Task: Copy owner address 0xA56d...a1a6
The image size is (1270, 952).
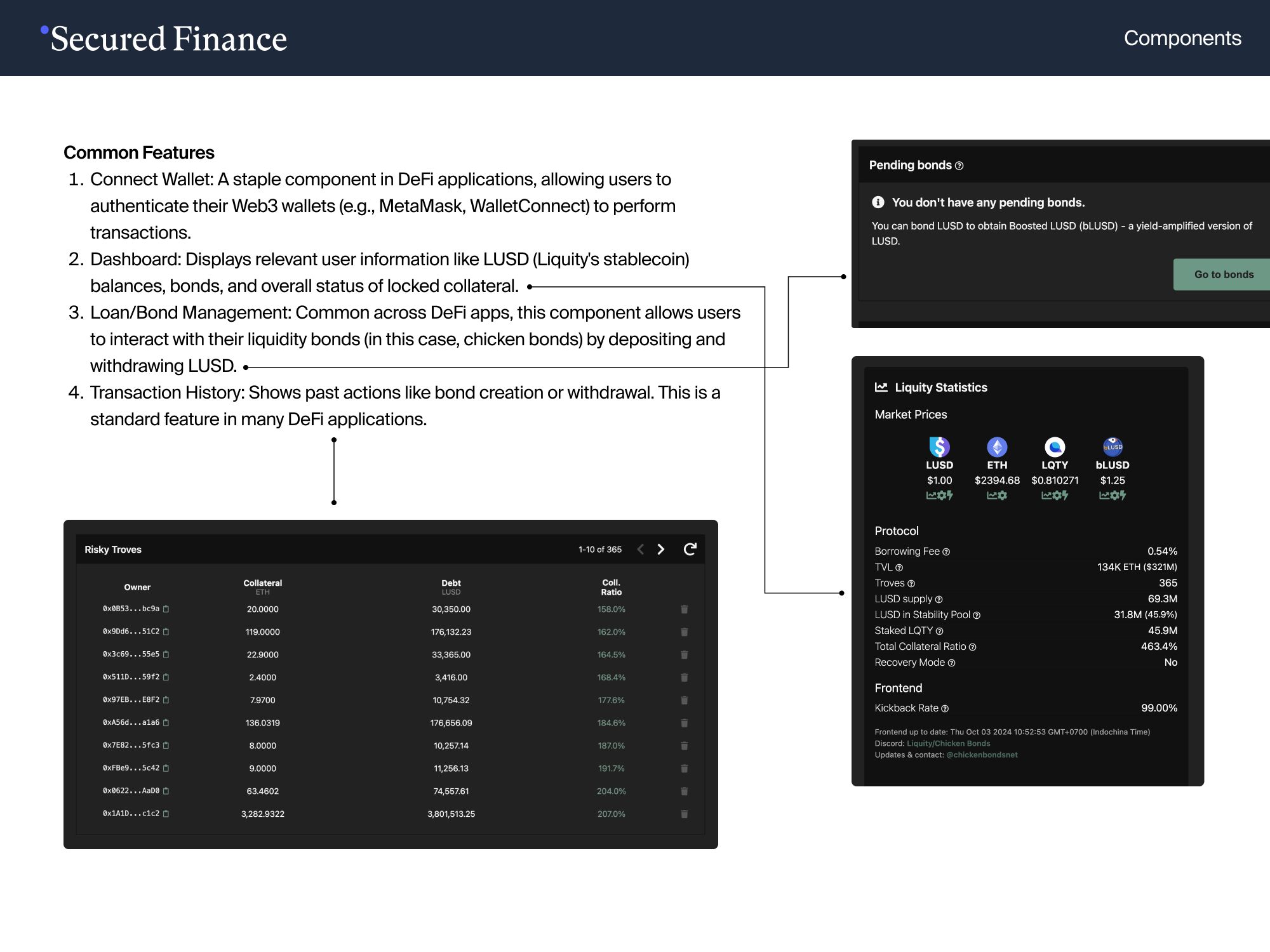Action: [x=166, y=722]
